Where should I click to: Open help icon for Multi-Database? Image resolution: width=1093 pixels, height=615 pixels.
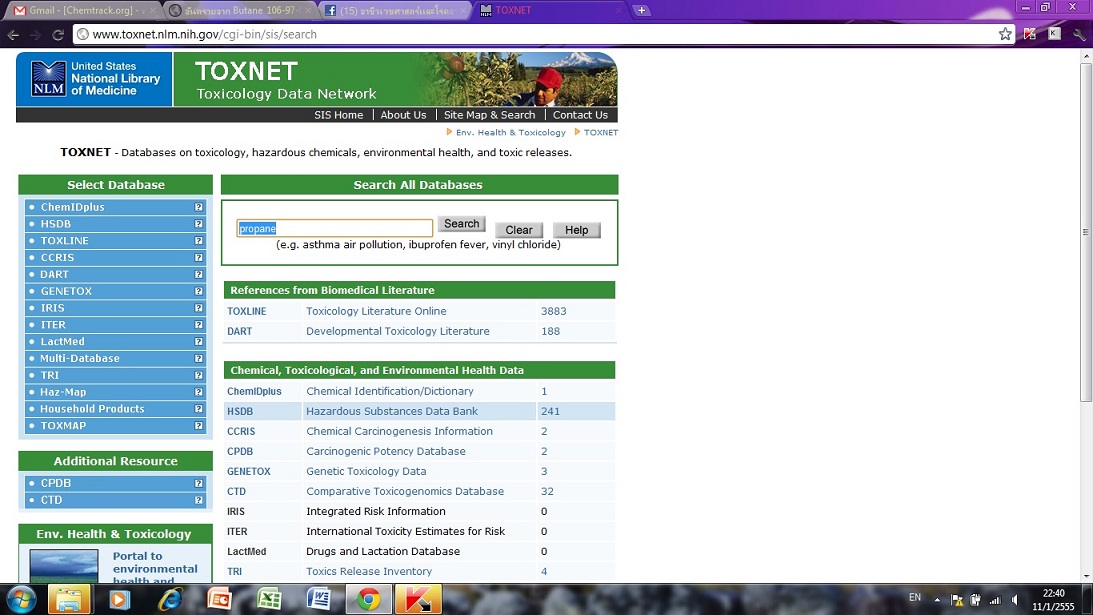(199, 358)
